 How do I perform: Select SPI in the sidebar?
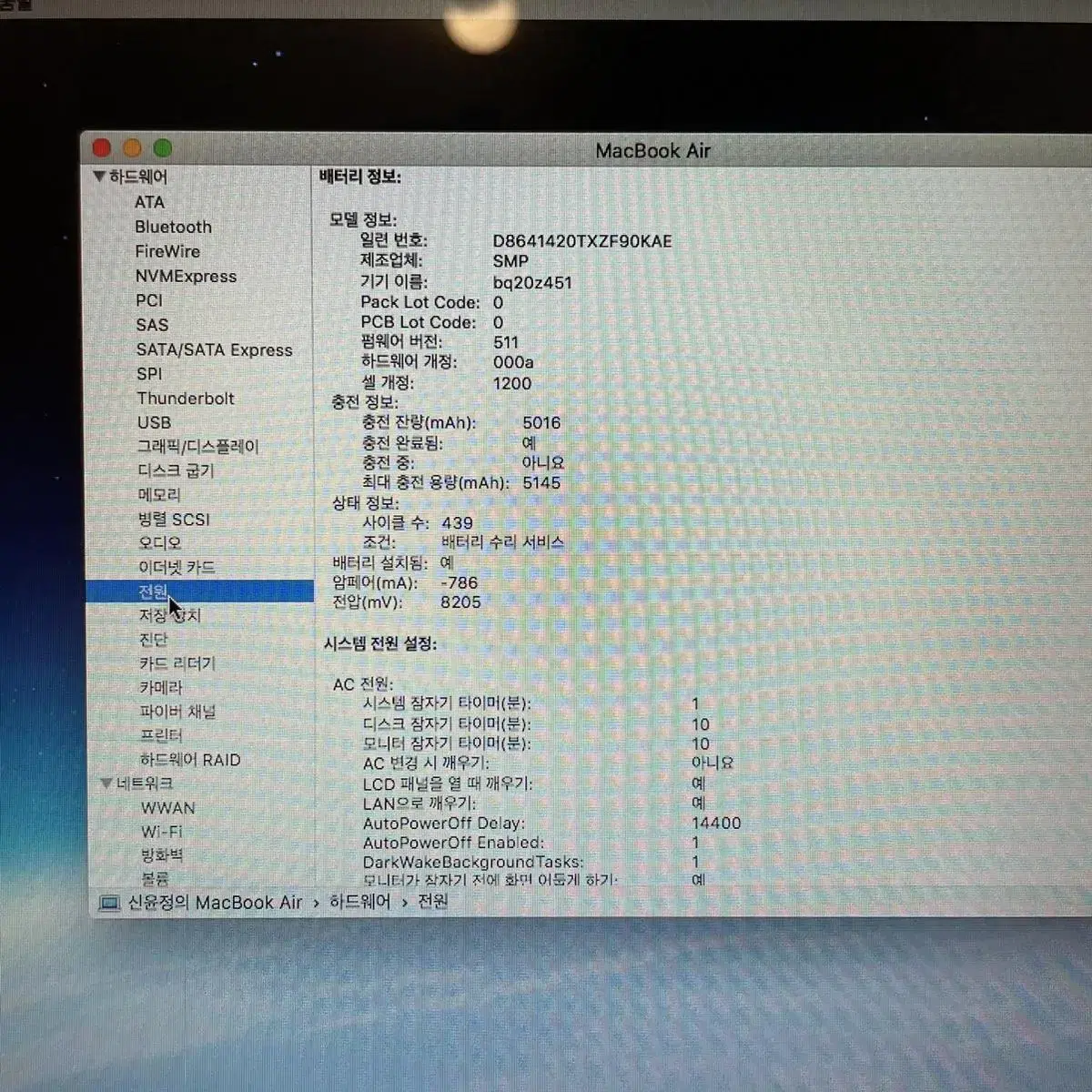coord(149,374)
